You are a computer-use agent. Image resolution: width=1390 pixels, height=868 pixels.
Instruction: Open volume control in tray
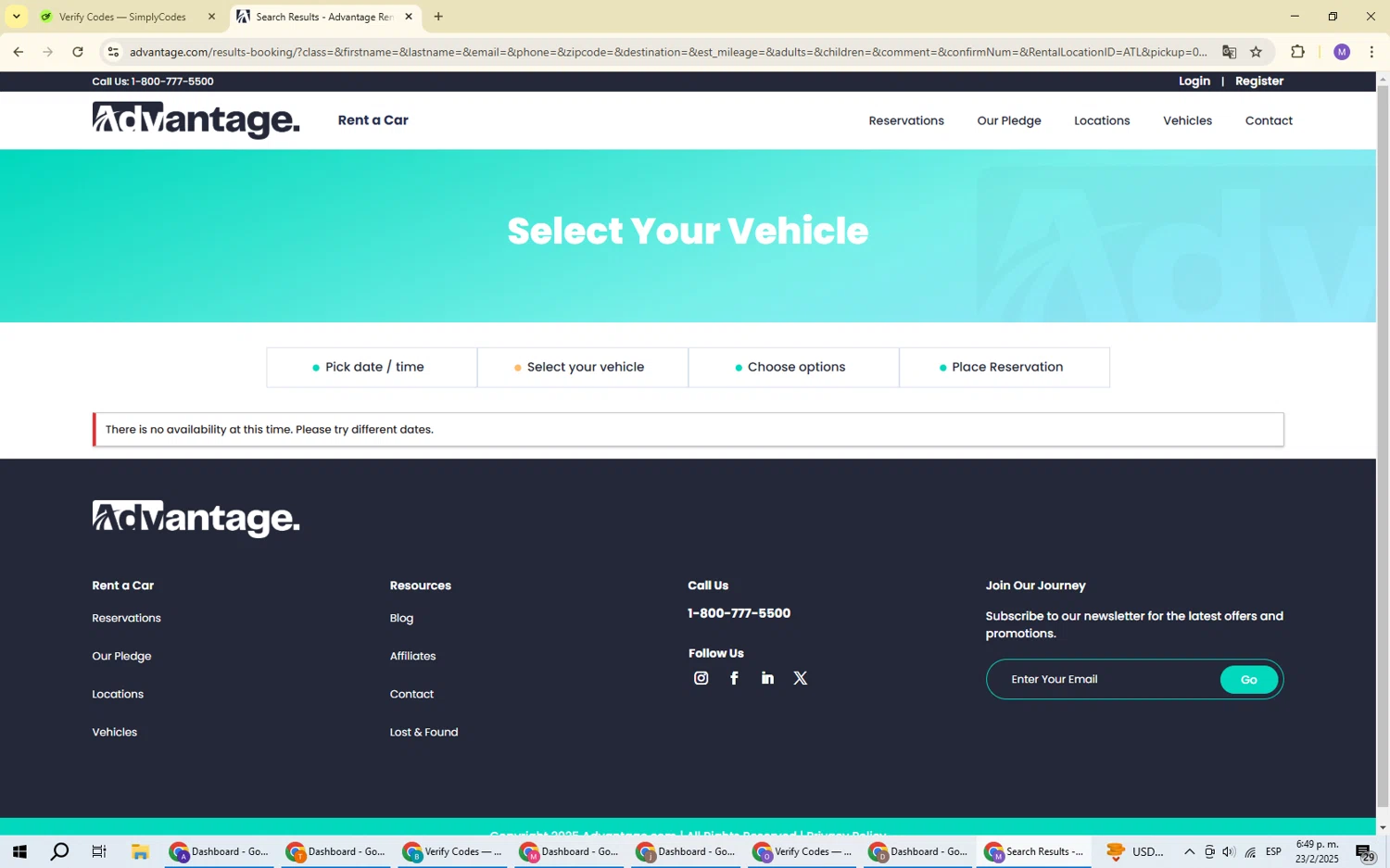1229,851
